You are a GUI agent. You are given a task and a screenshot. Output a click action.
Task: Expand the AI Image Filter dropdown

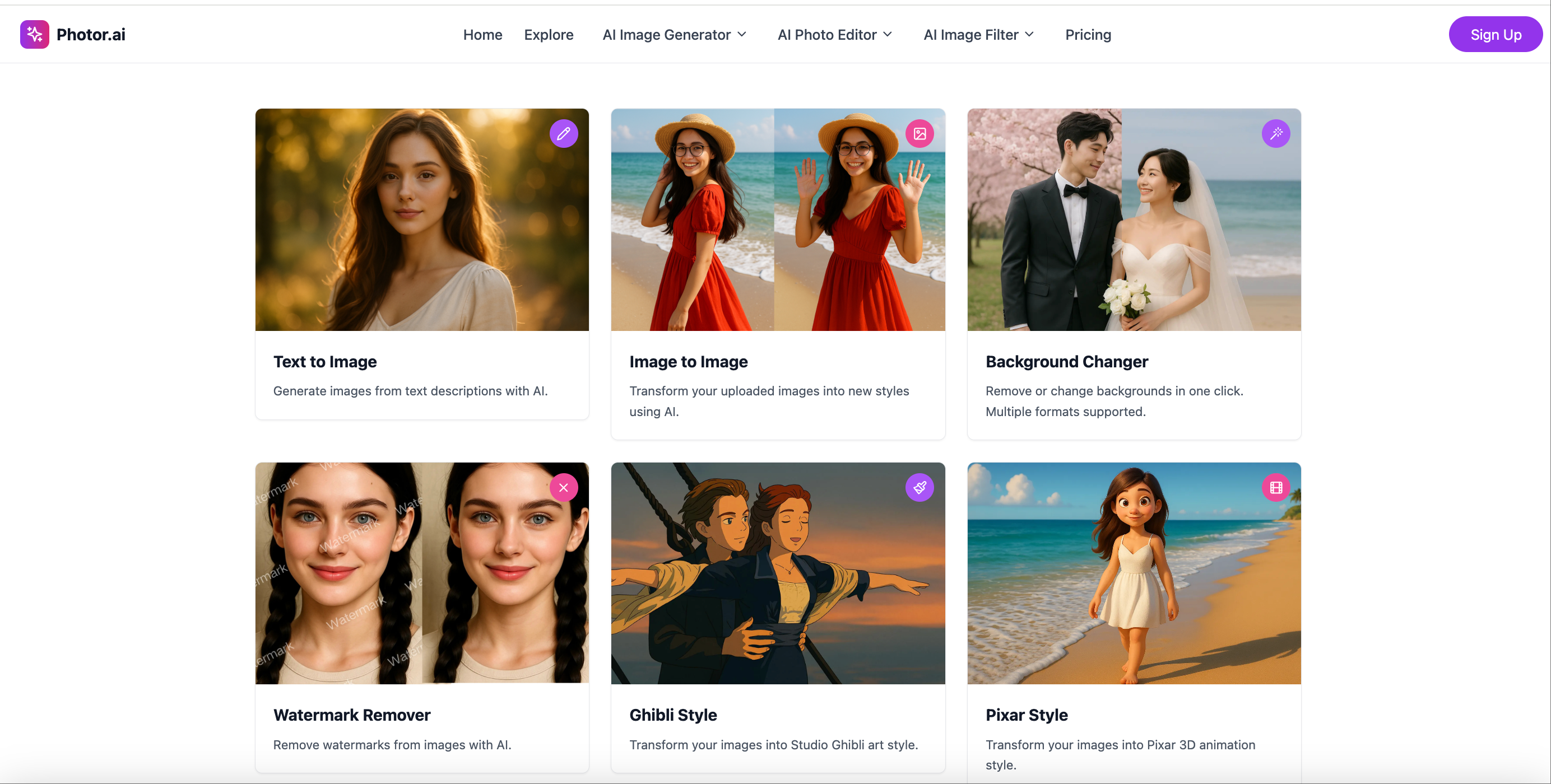[977, 34]
